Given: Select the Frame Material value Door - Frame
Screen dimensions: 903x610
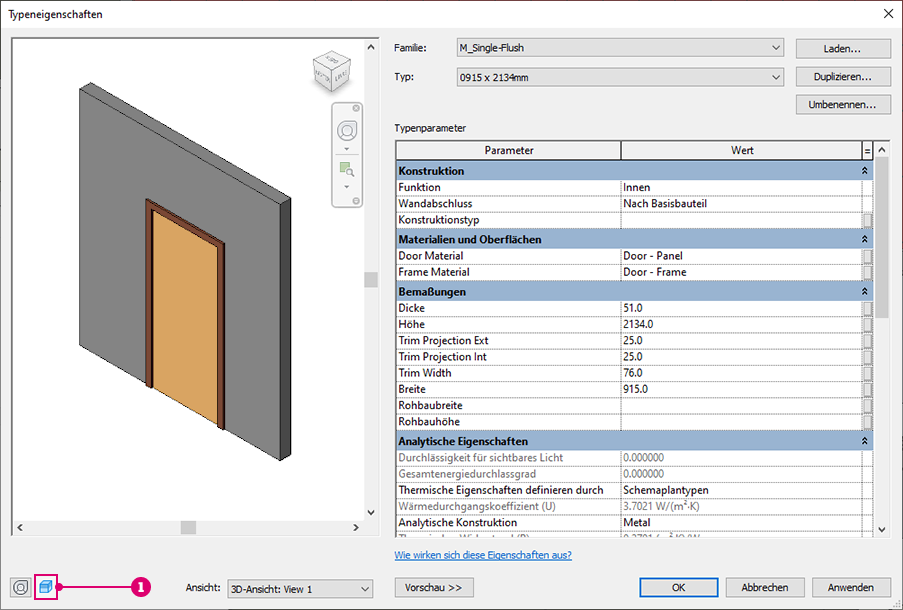Looking at the screenshot, I should pyautogui.click(x=741, y=272).
